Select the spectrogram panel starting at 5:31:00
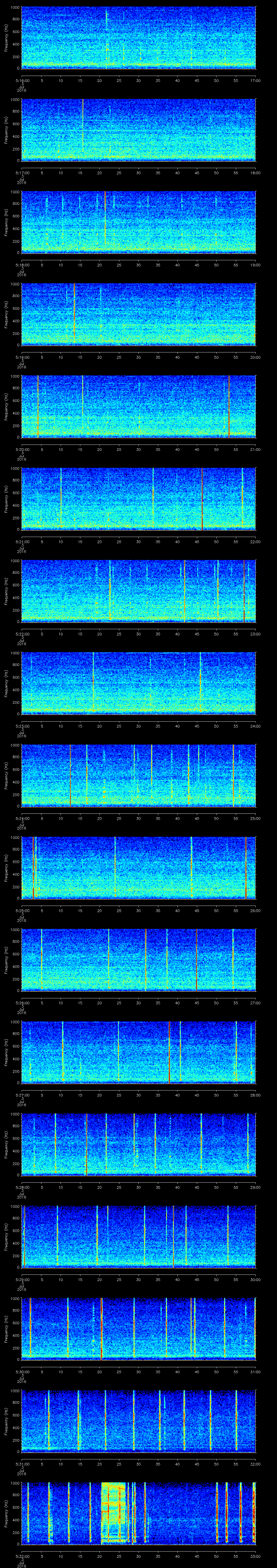Image resolution: width=277 pixels, height=1568 pixels. [138, 1421]
